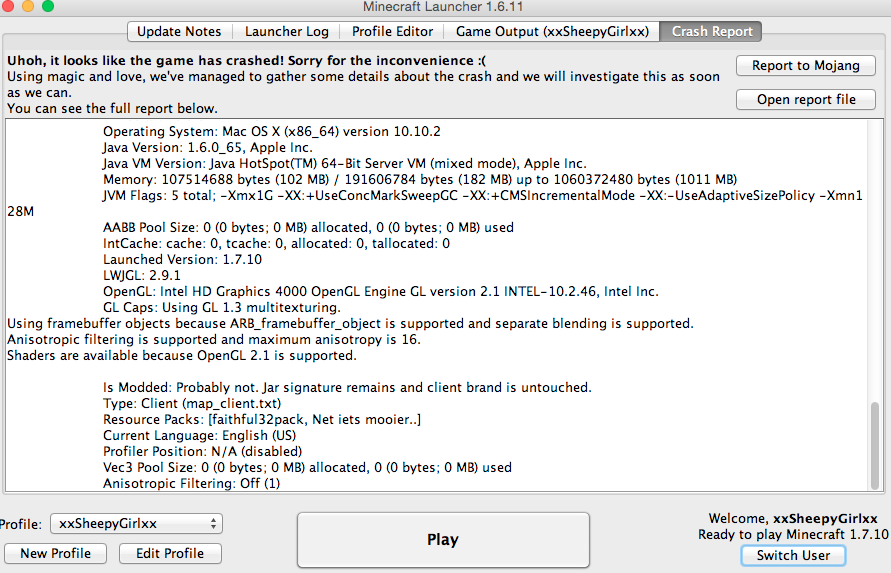The image size is (891, 573).
Task: Open Game Output (xxSheepyGirlxx) tab
Action: [552, 31]
